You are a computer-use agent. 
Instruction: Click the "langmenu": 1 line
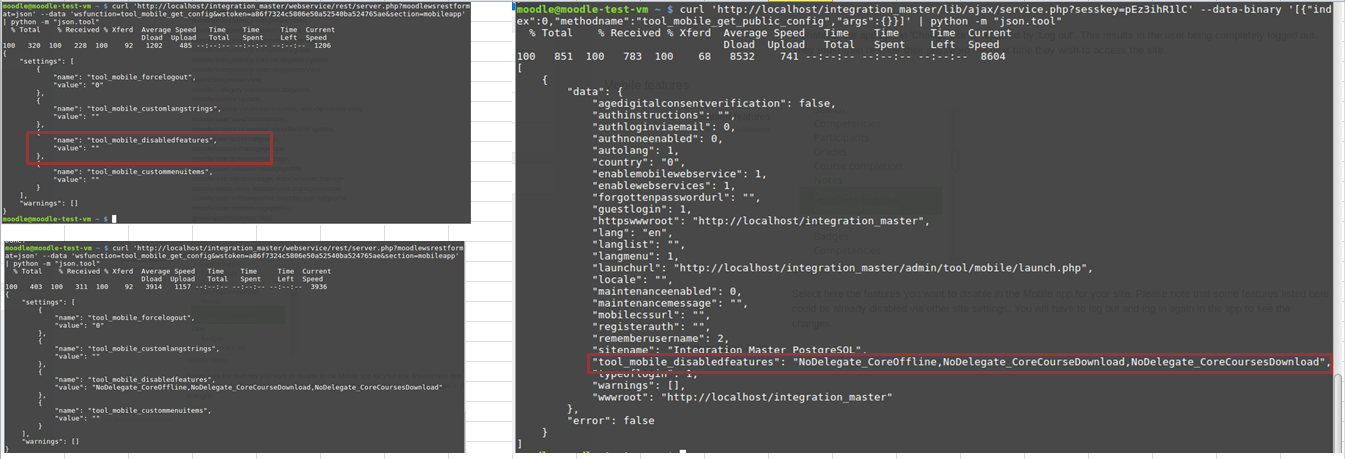tap(635, 256)
